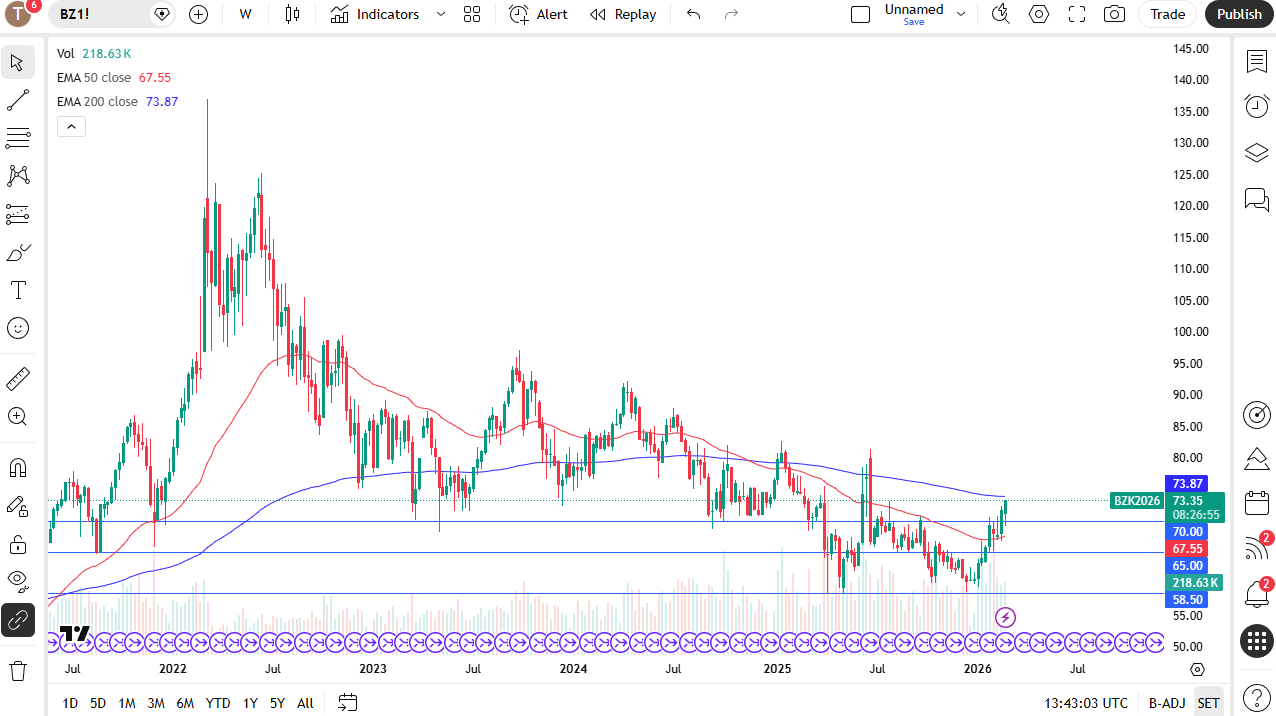Viewport: 1276px width, 716px height.
Task: Toggle the drawings link sync tool
Action: point(18,620)
